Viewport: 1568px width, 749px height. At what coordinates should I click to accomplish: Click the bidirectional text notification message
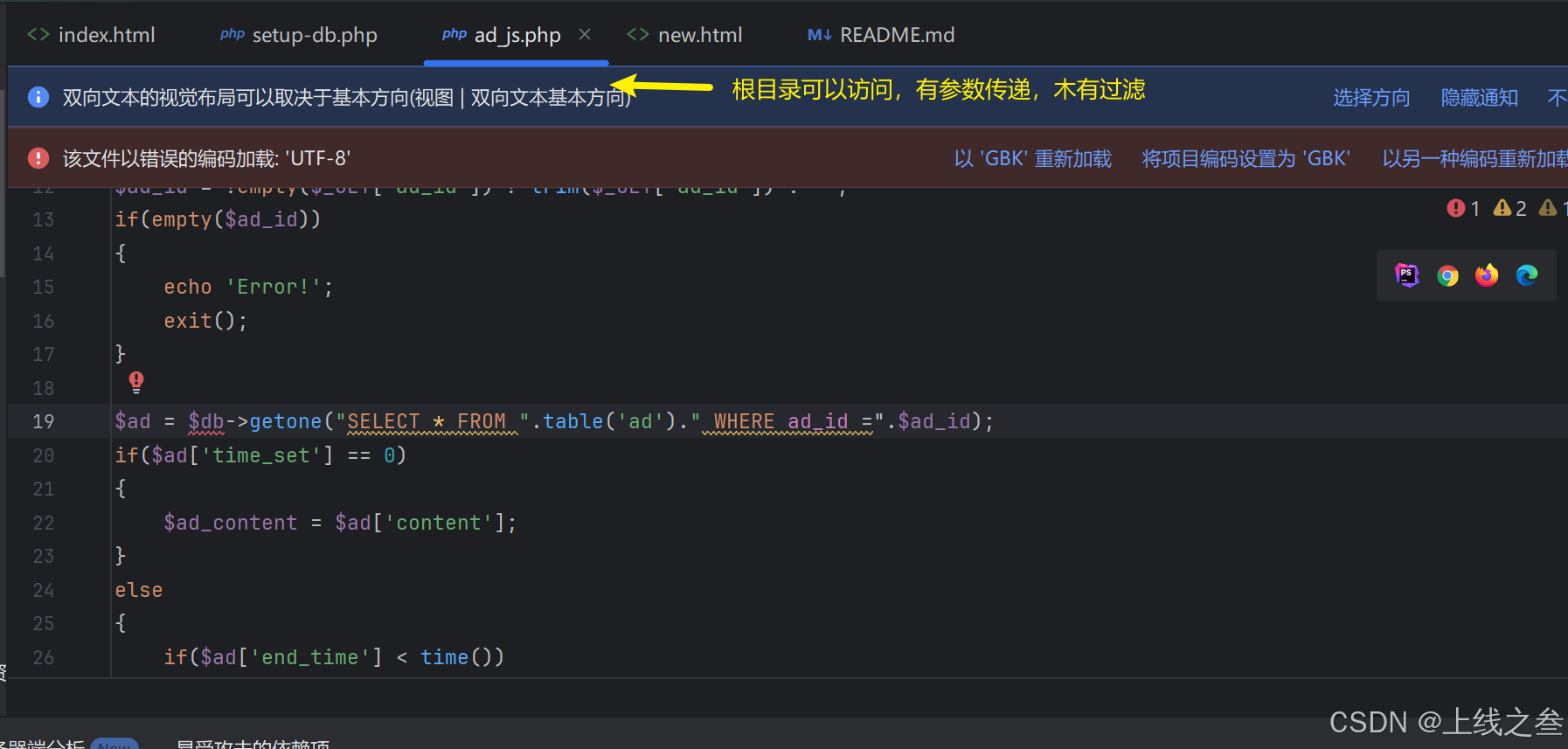point(347,97)
